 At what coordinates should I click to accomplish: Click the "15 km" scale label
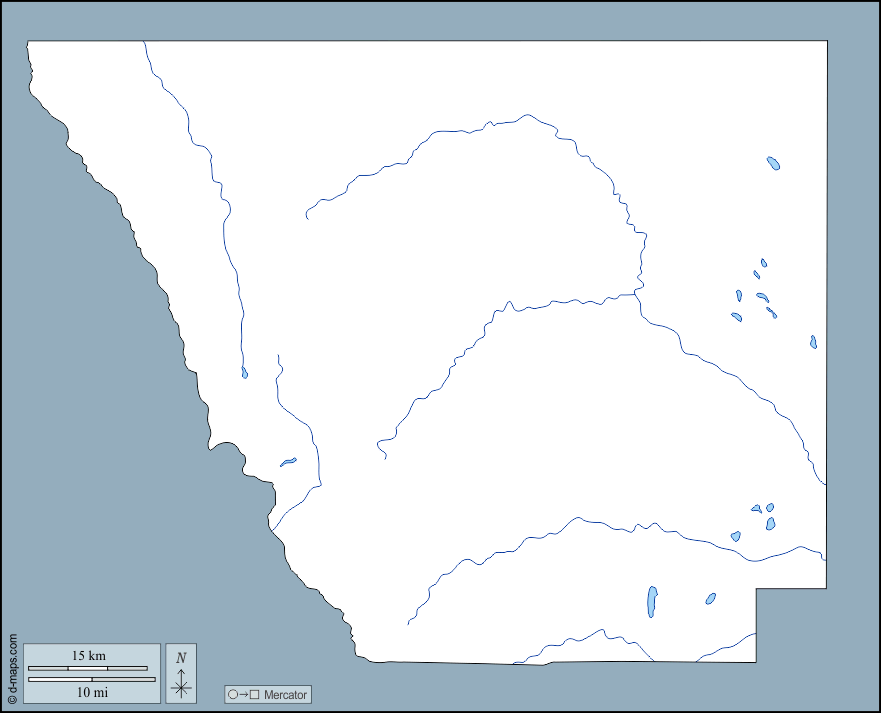point(88,656)
